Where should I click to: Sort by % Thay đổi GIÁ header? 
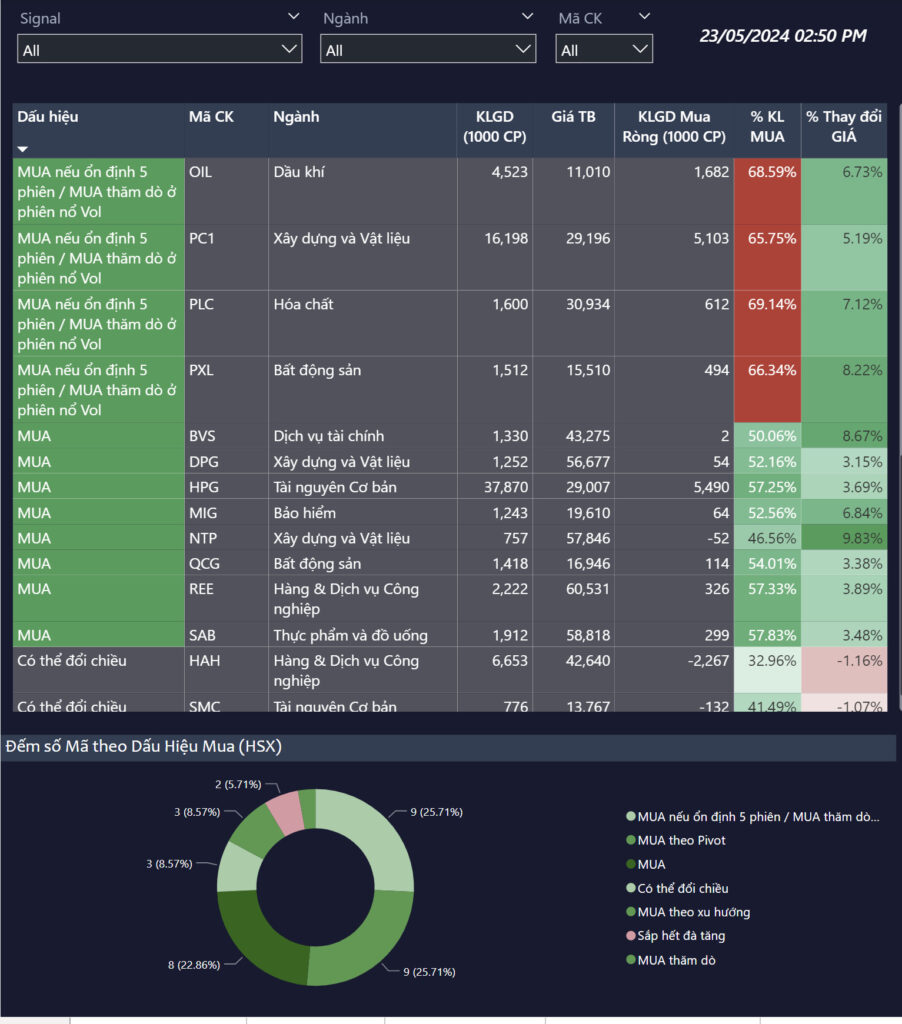pos(844,127)
